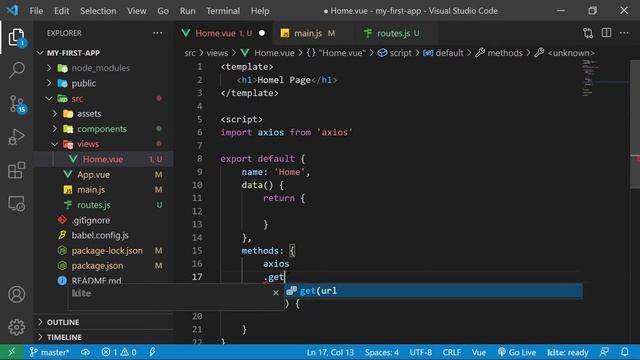Open editor More Actions ellipsis

[x=624, y=33]
